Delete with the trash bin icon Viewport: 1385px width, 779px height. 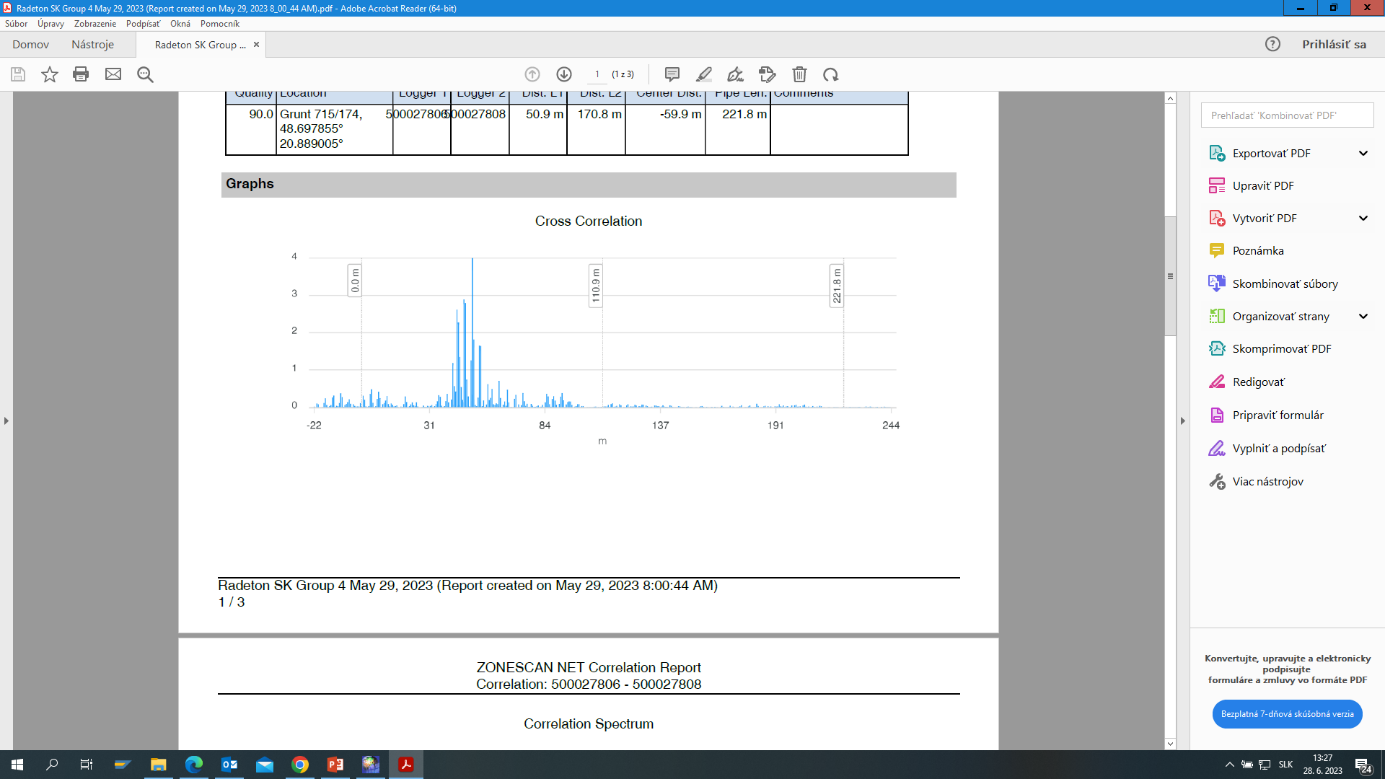(x=799, y=74)
